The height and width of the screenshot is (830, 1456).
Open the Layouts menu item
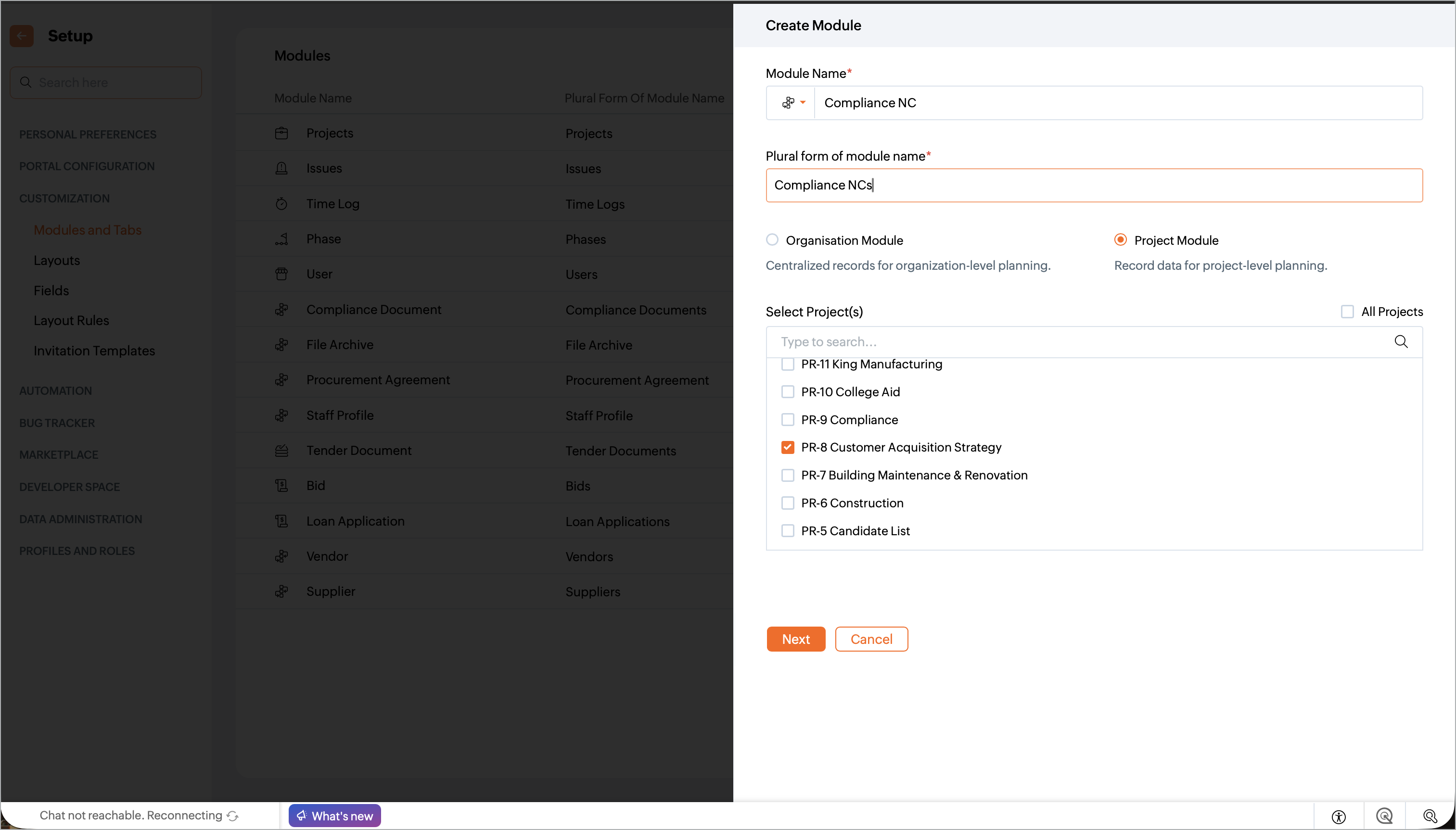(x=56, y=261)
